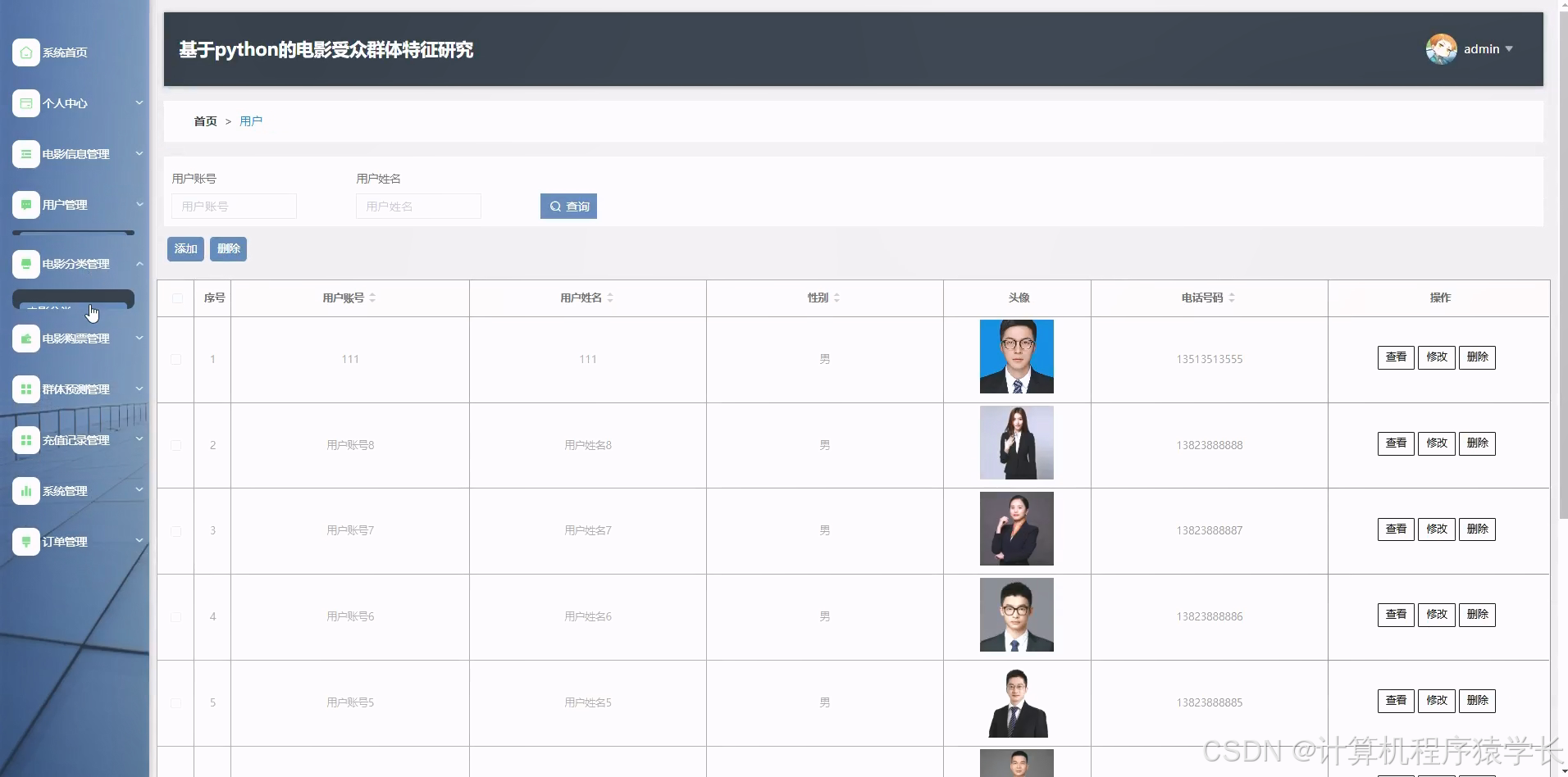Click the admin avatar picture
Image resolution: width=1568 pixels, height=777 pixels.
tap(1441, 49)
